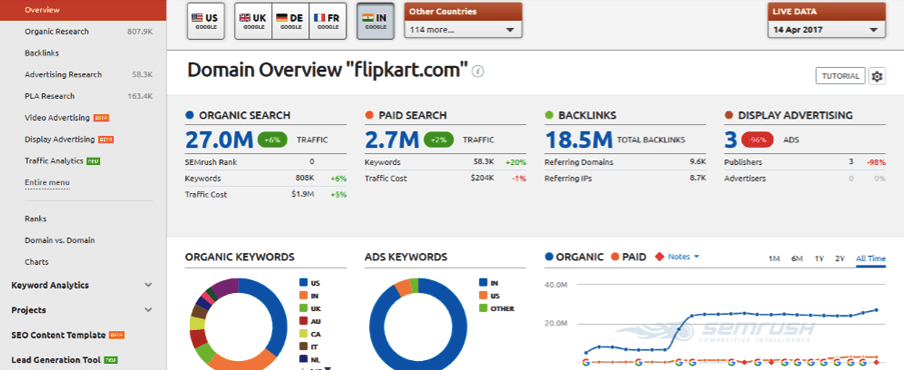Select the DE Google database flag button

pyautogui.click(x=291, y=22)
